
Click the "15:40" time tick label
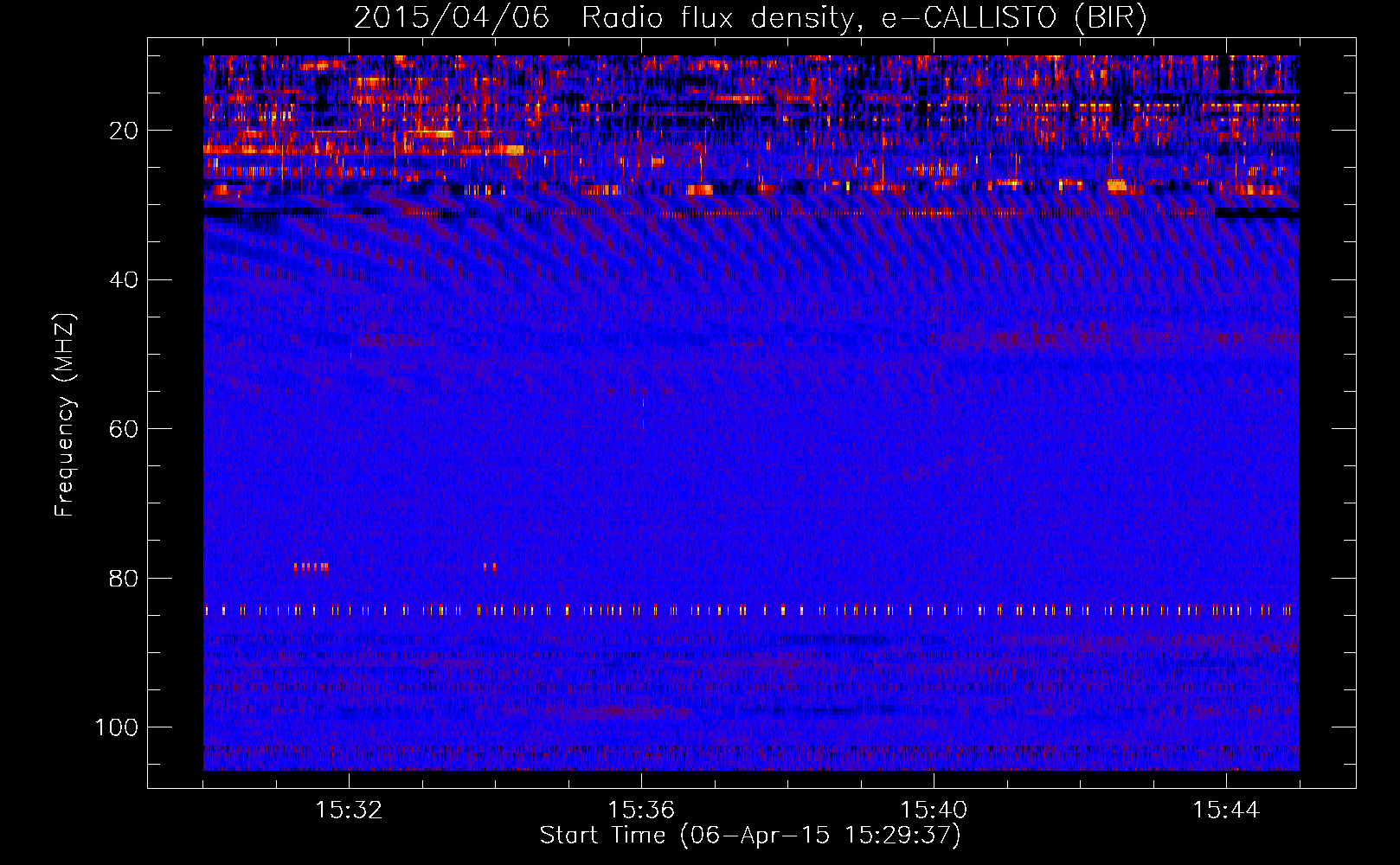tap(934, 811)
